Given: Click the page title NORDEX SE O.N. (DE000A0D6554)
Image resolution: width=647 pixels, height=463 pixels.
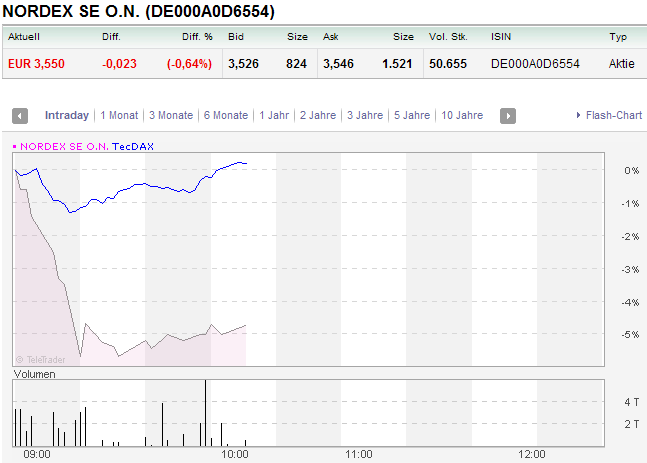Looking at the screenshot, I should (139, 11).
